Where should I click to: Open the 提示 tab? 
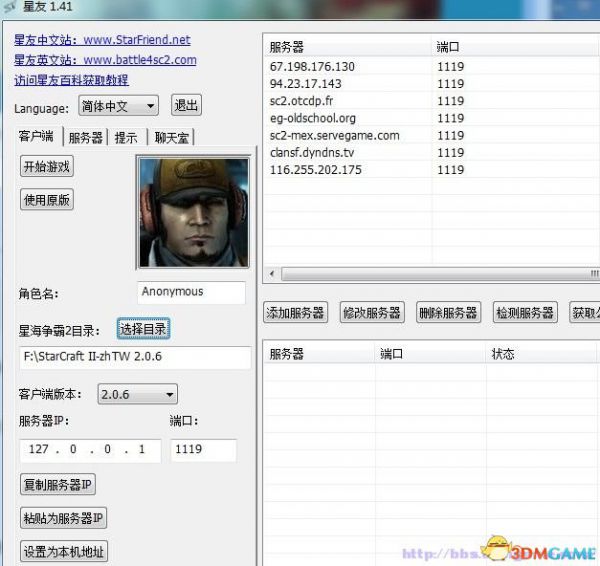[x=126, y=138]
